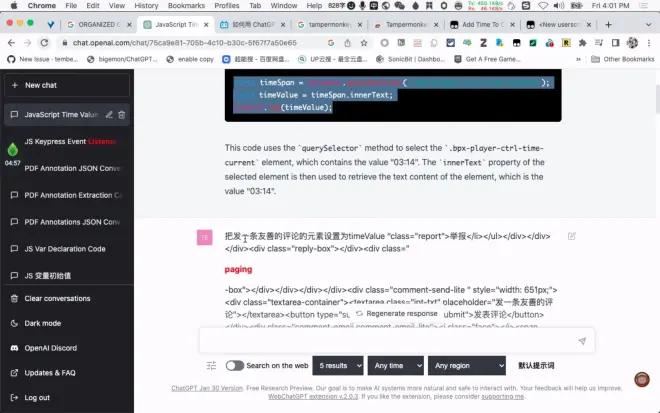Open WebChatGPT extension v.2.0.3 link
660x413 pixels.
click(313, 397)
